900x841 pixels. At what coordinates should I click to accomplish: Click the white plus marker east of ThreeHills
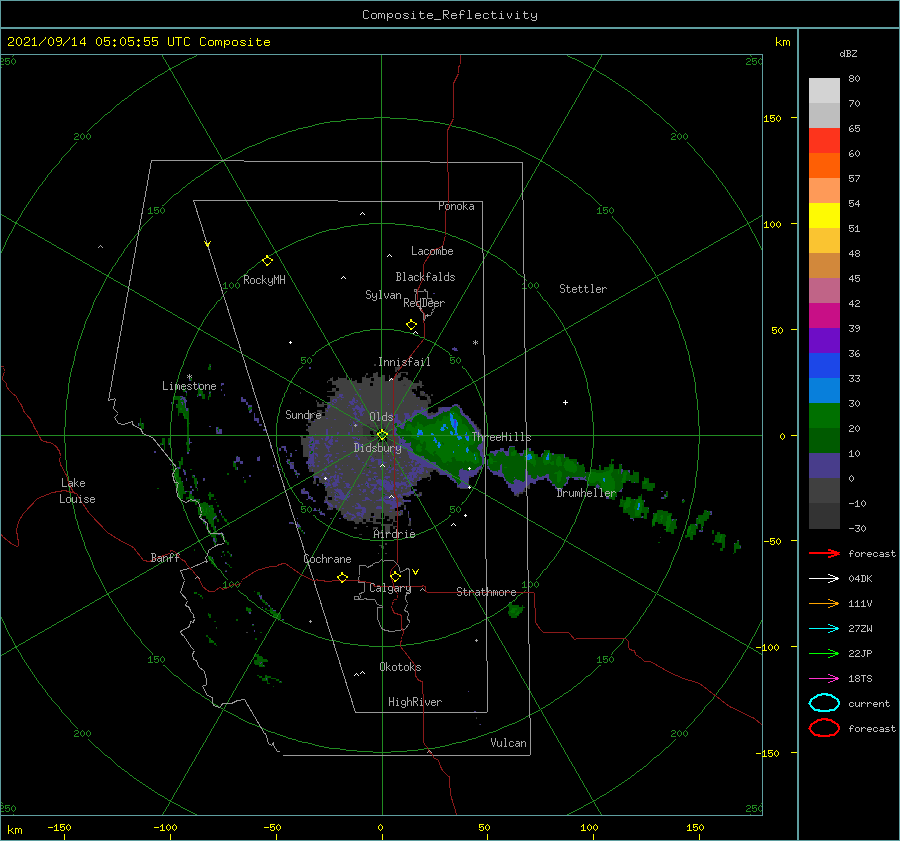(x=565, y=402)
